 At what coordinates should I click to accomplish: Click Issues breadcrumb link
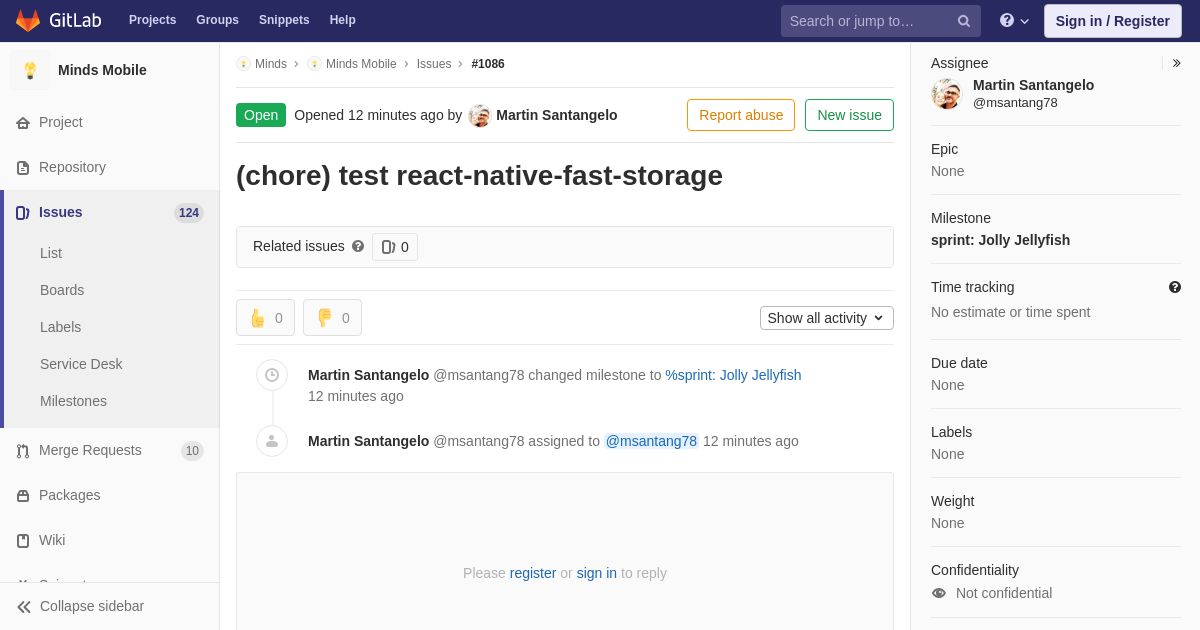pos(434,64)
